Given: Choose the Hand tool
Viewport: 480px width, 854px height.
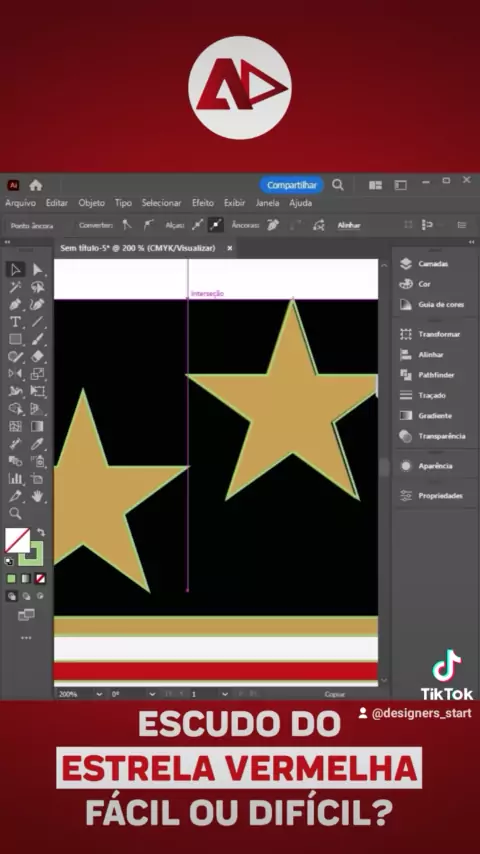Looking at the screenshot, I should [37, 496].
